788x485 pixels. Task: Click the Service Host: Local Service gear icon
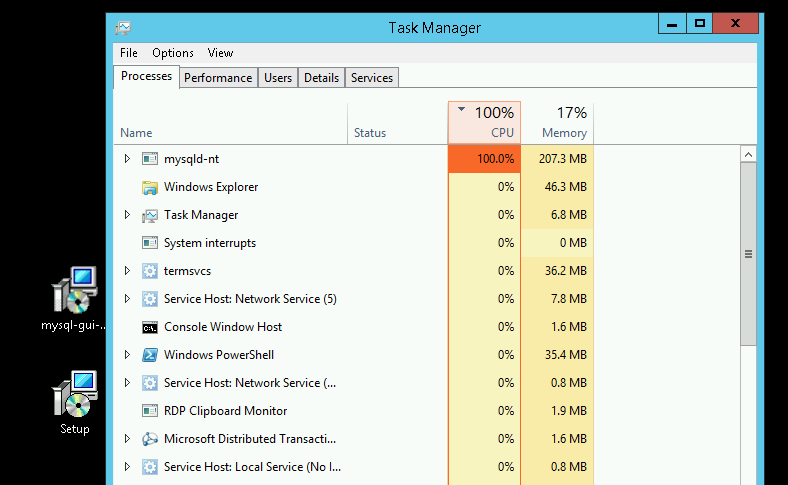(150, 467)
